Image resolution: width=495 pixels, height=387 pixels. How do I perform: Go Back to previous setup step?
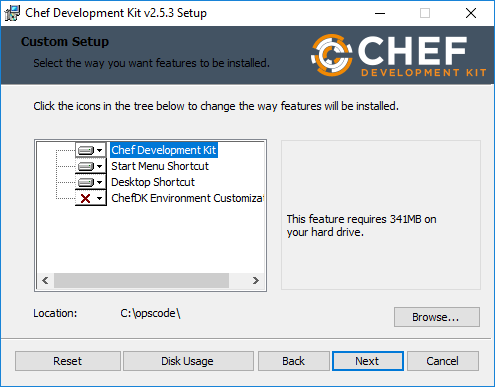(293, 361)
